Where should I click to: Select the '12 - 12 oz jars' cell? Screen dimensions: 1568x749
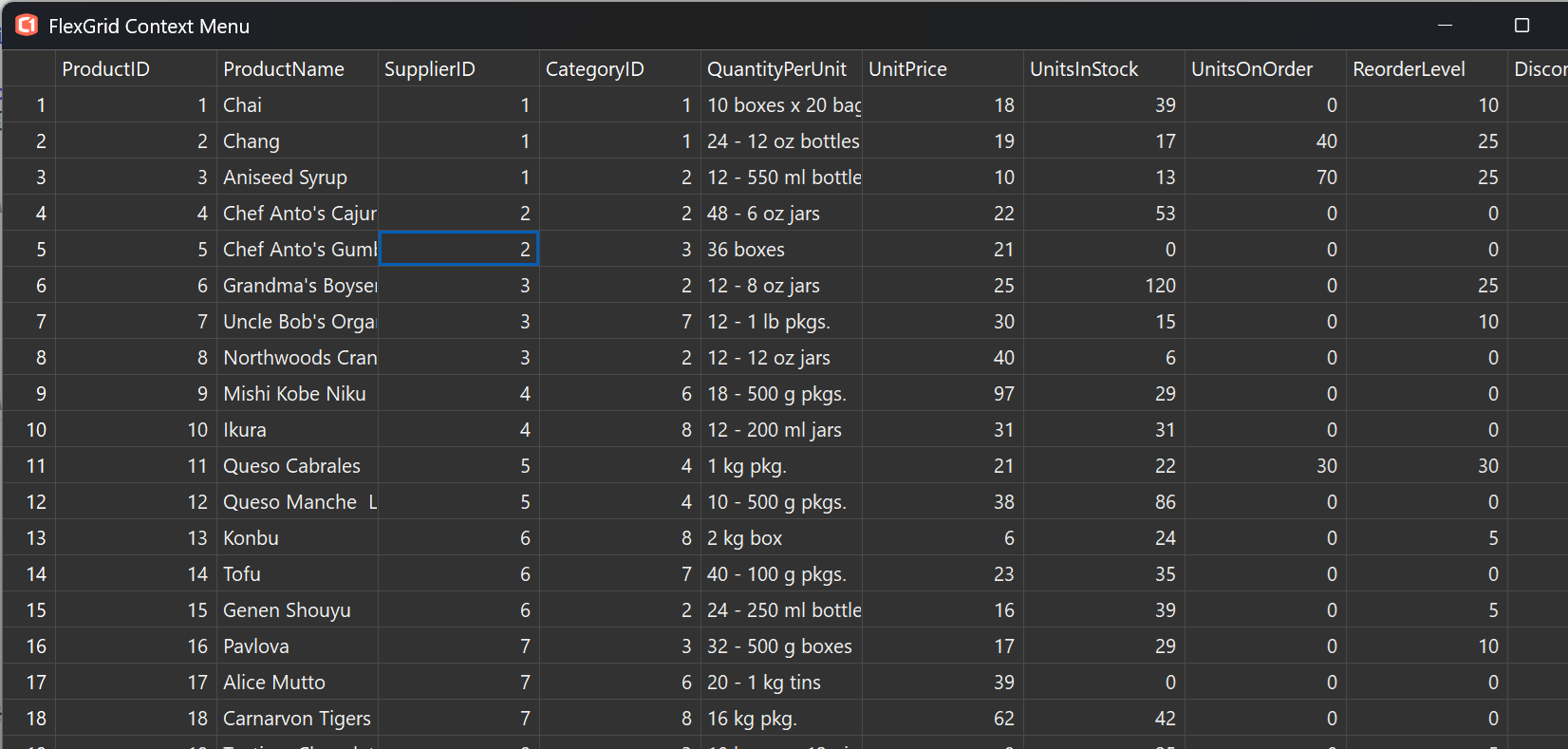coord(782,358)
